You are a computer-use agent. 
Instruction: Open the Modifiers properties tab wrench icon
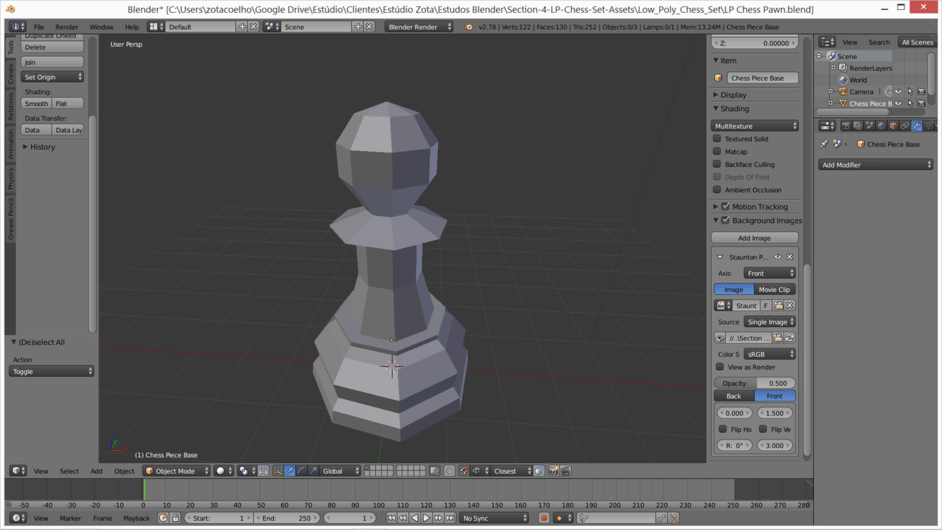pos(916,126)
